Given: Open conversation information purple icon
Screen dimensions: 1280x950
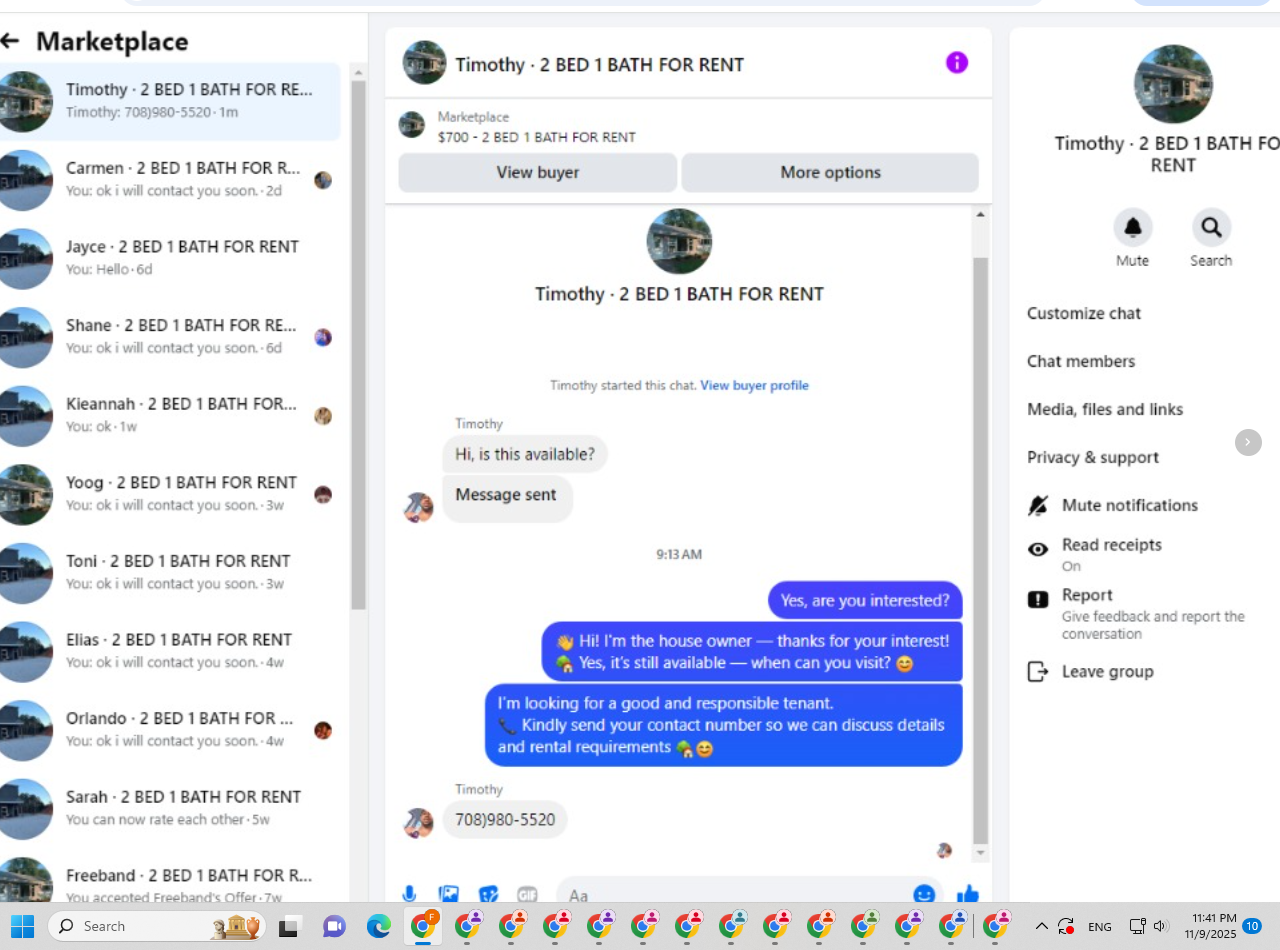Looking at the screenshot, I should click(x=957, y=63).
